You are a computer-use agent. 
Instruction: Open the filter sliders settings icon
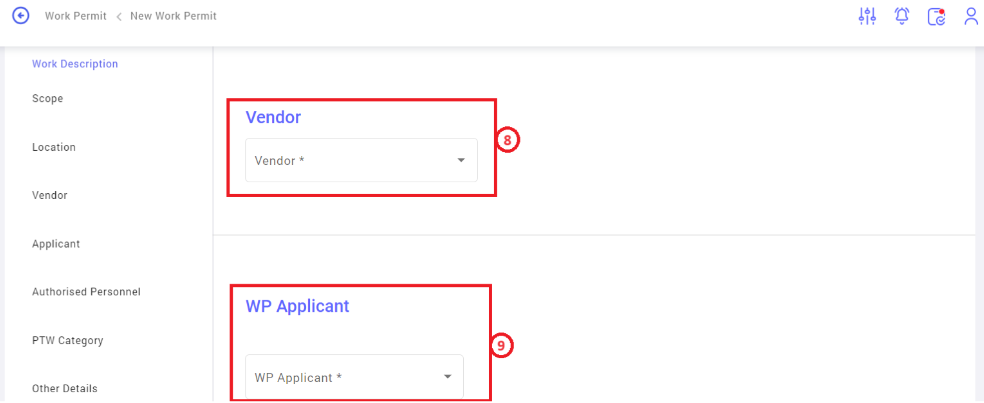pos(867,16)
